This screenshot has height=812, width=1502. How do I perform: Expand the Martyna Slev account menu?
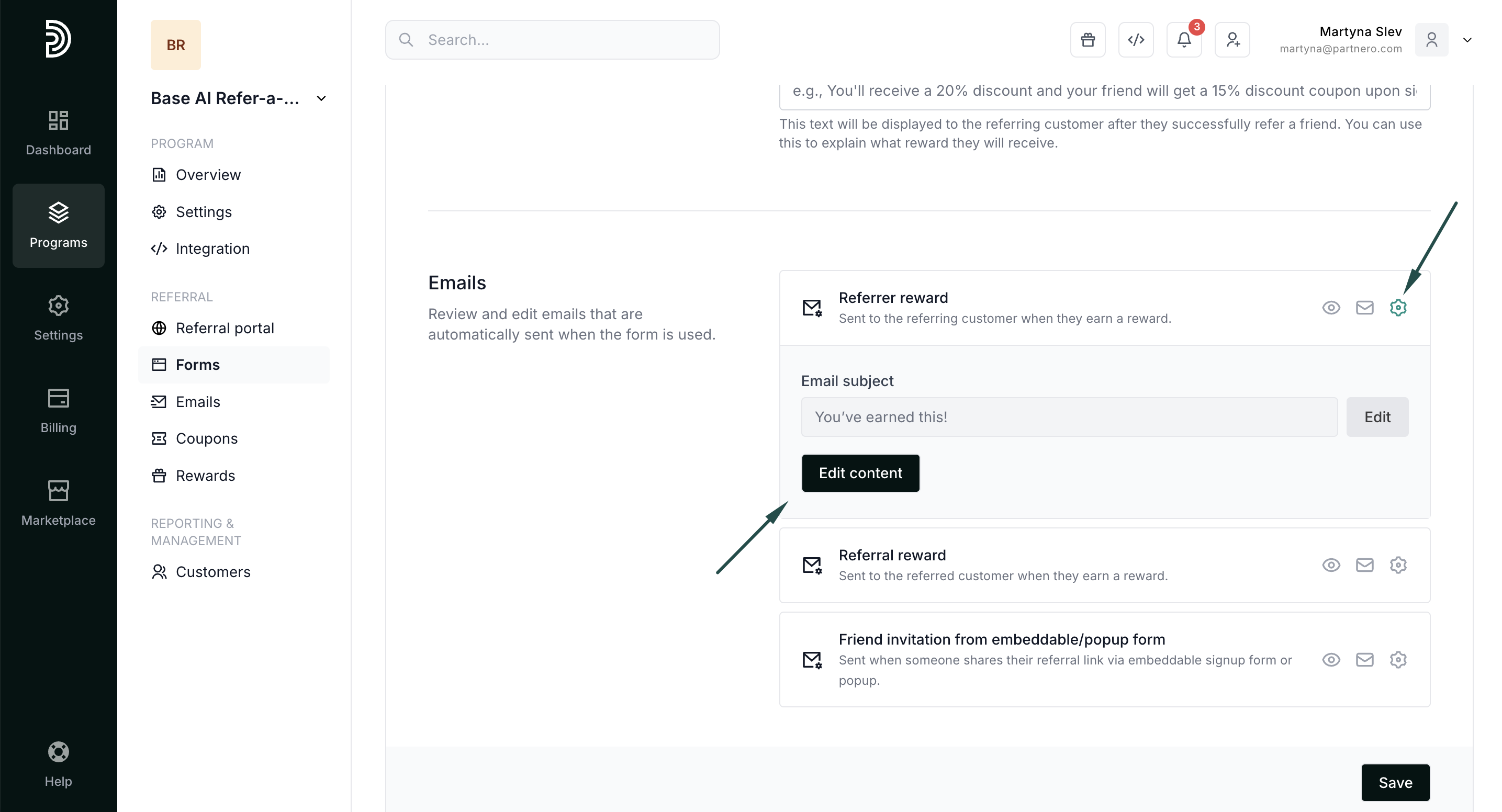coord(1467,40)
